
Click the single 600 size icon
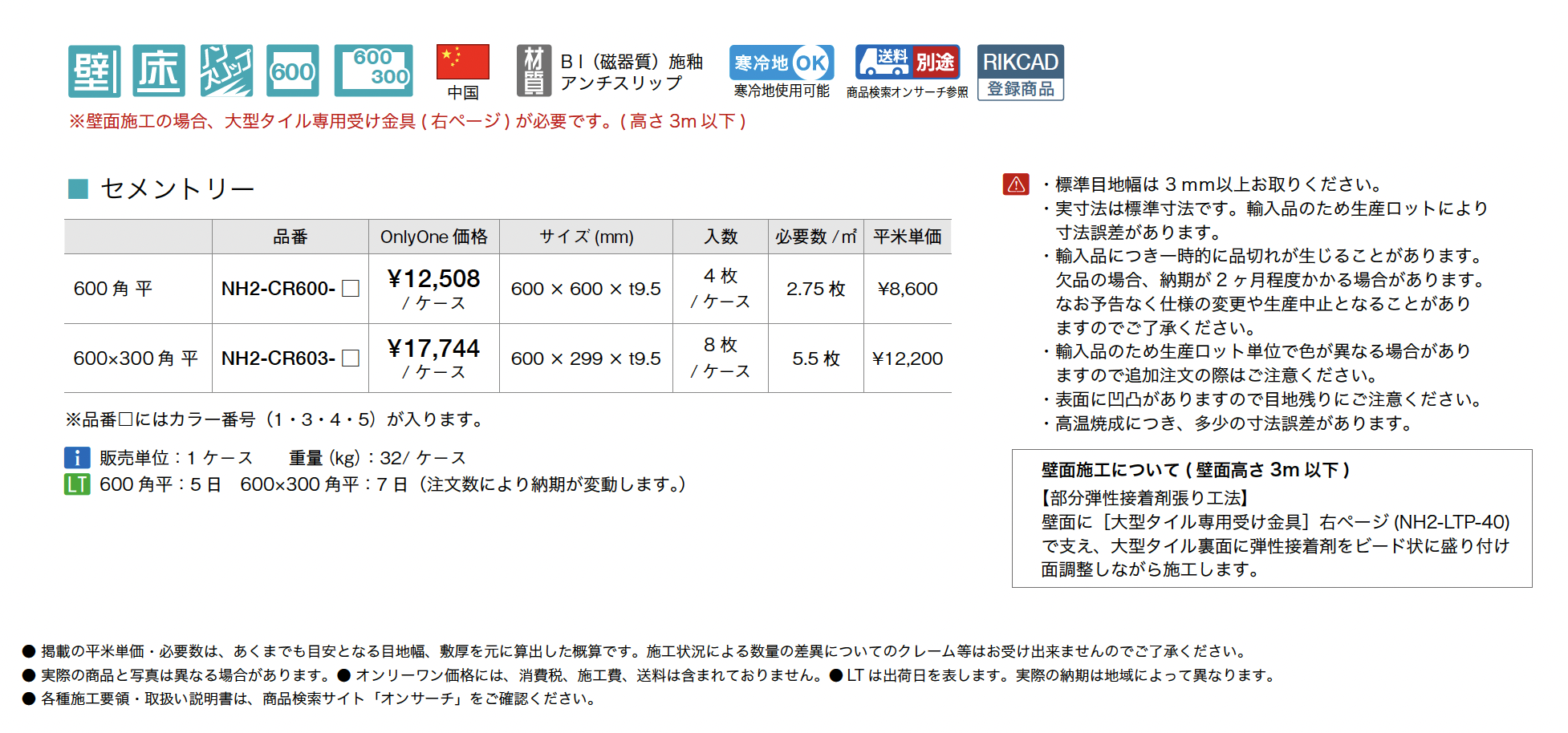point(293,71)
